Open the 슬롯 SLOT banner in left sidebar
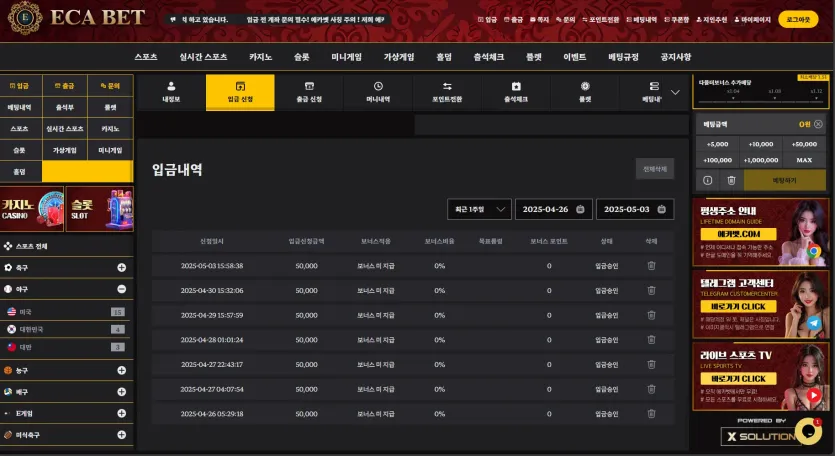 (x=100, y=209)
